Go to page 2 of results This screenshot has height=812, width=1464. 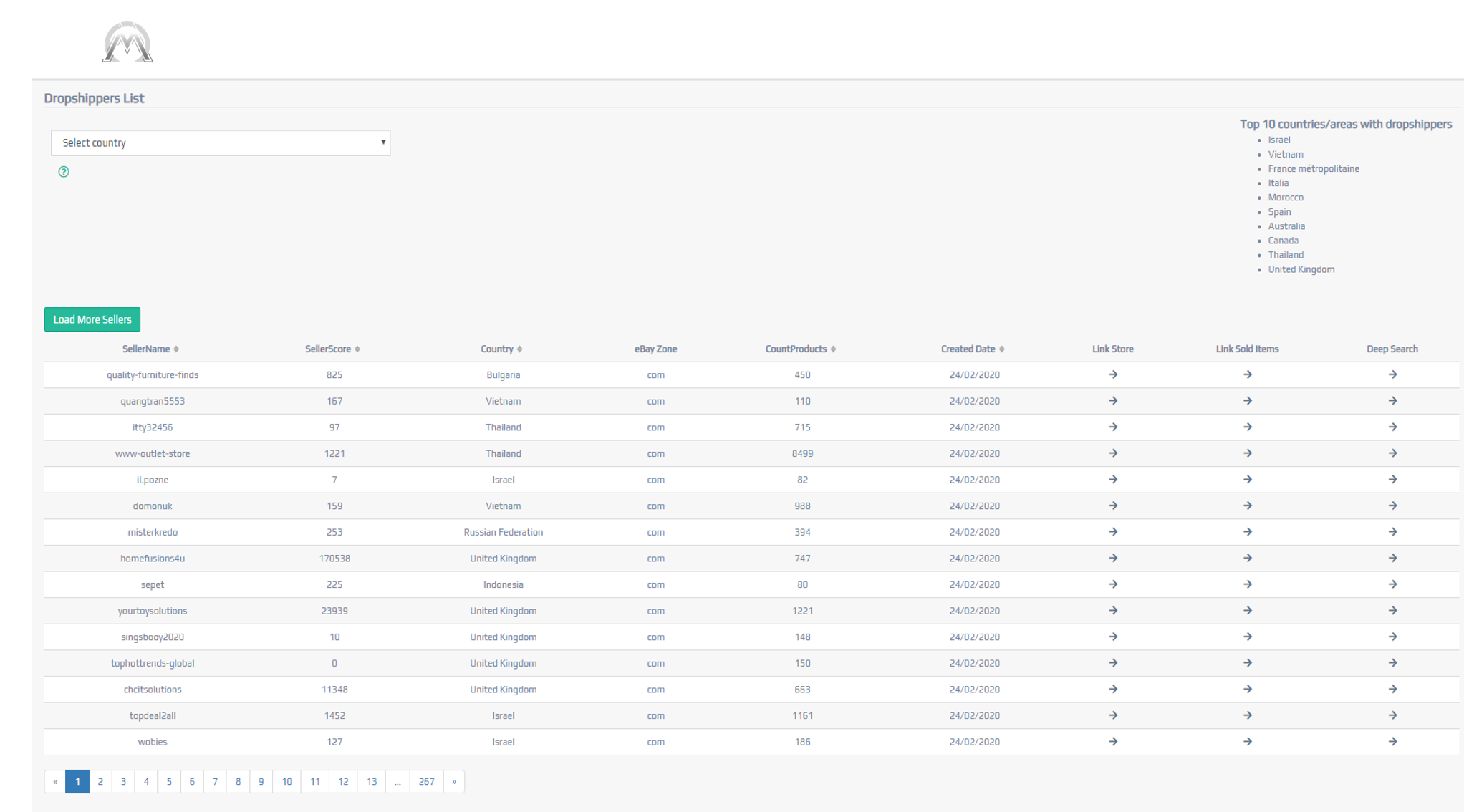[x=100, y=781]
